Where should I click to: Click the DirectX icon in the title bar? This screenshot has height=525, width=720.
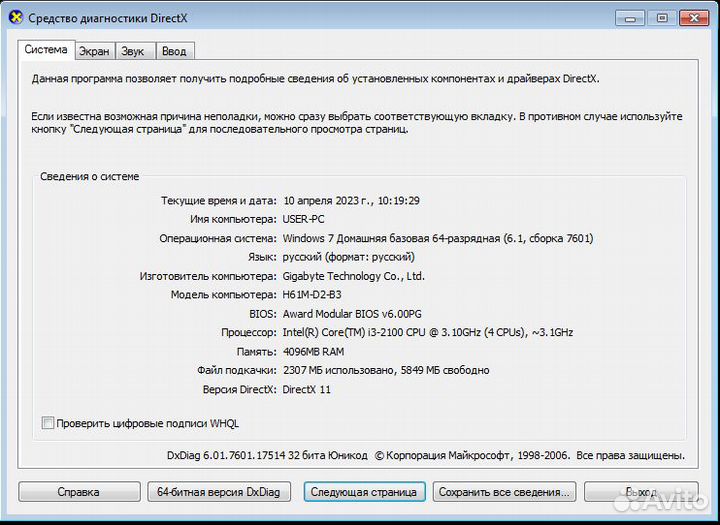(15, 18)
